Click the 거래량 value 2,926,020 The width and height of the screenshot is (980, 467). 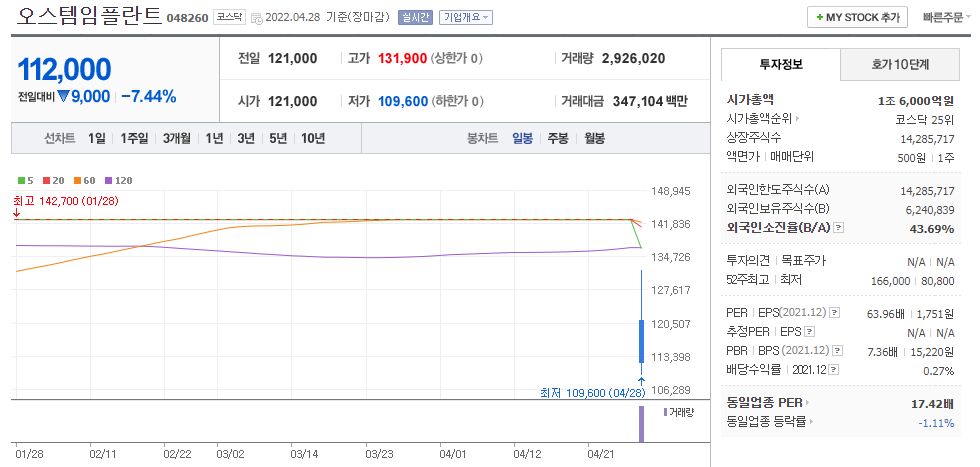[634, 59]
